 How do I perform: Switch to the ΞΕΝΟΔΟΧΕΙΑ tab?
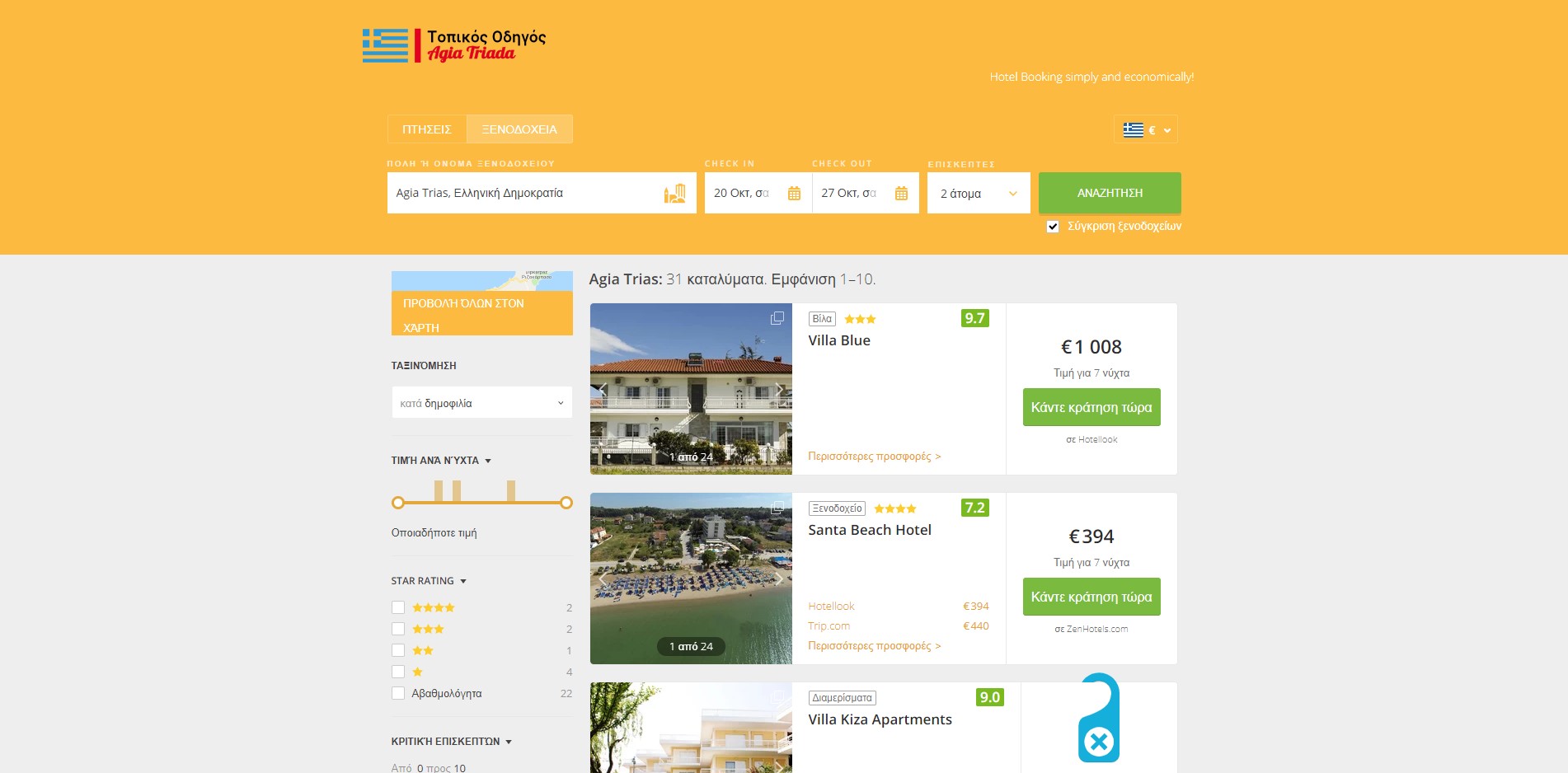(x=519, y=129)
